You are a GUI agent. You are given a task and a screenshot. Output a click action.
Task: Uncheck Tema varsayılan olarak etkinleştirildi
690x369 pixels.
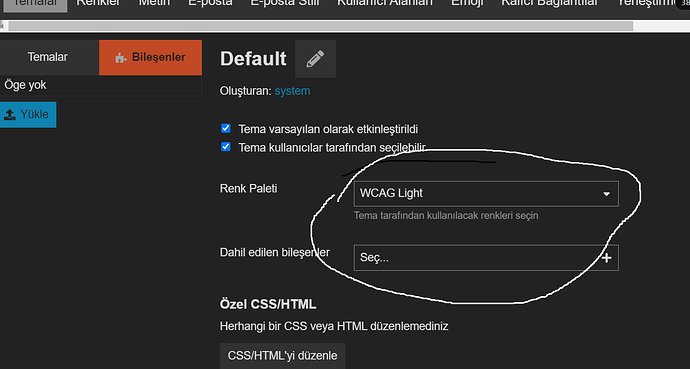(x=225, y=128)
